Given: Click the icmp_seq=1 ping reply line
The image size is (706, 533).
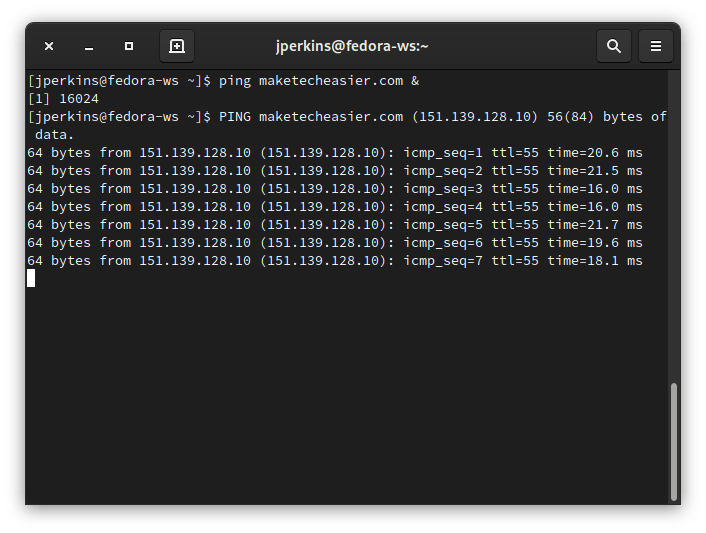Looking at the screenshot, I should click(x=335, y=153).
